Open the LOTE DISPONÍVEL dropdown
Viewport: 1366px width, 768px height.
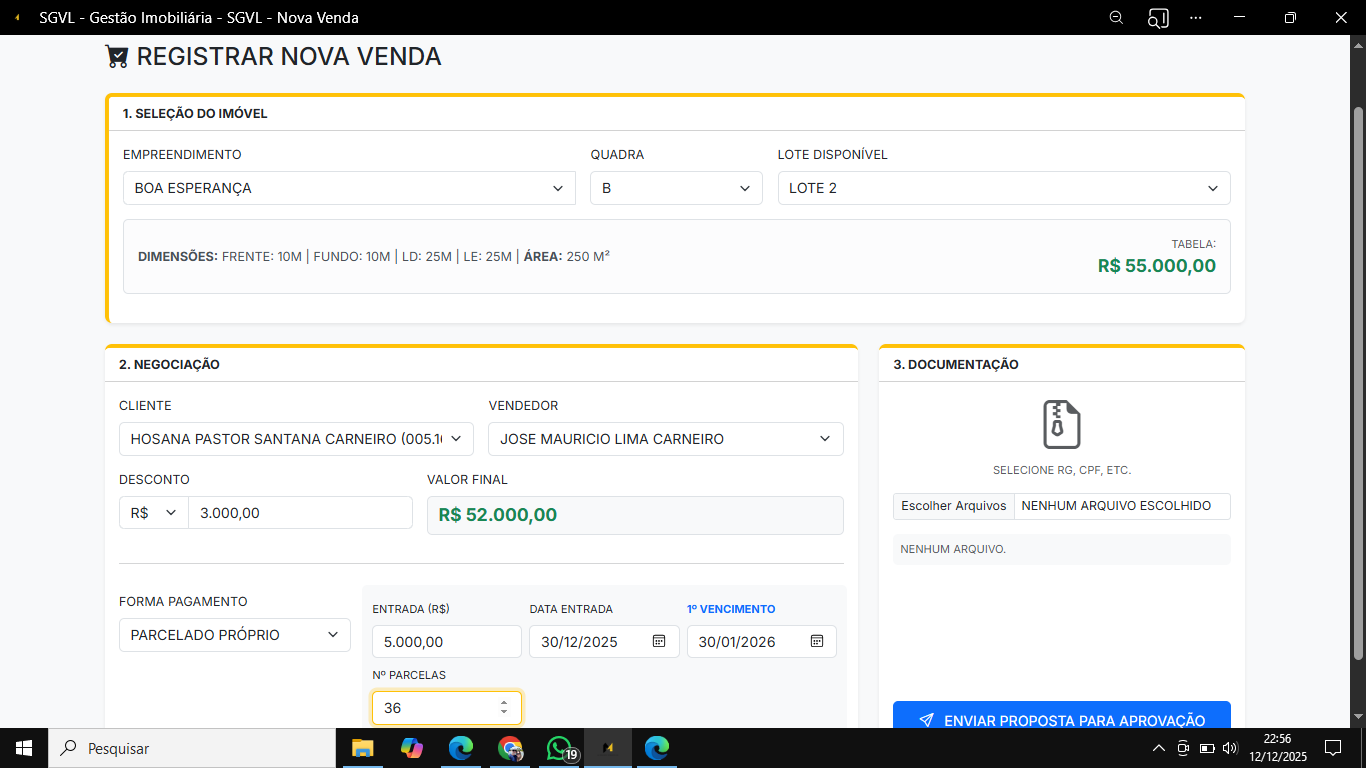pos(1211,188)
